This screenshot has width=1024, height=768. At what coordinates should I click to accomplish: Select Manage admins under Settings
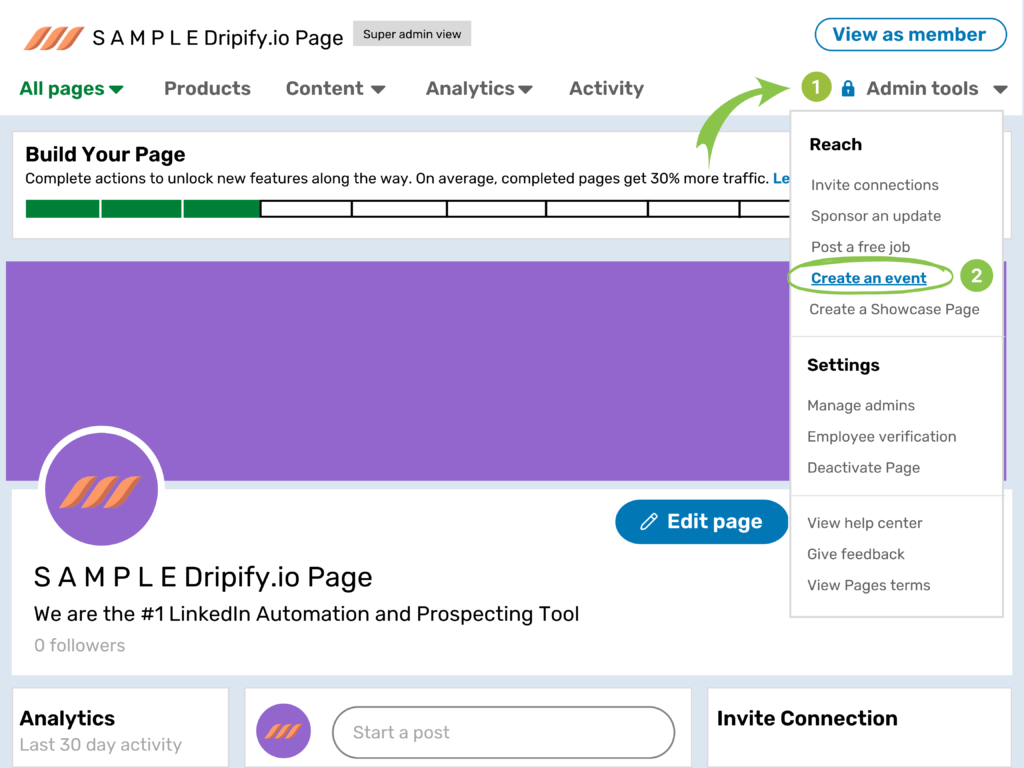point(861,405)
